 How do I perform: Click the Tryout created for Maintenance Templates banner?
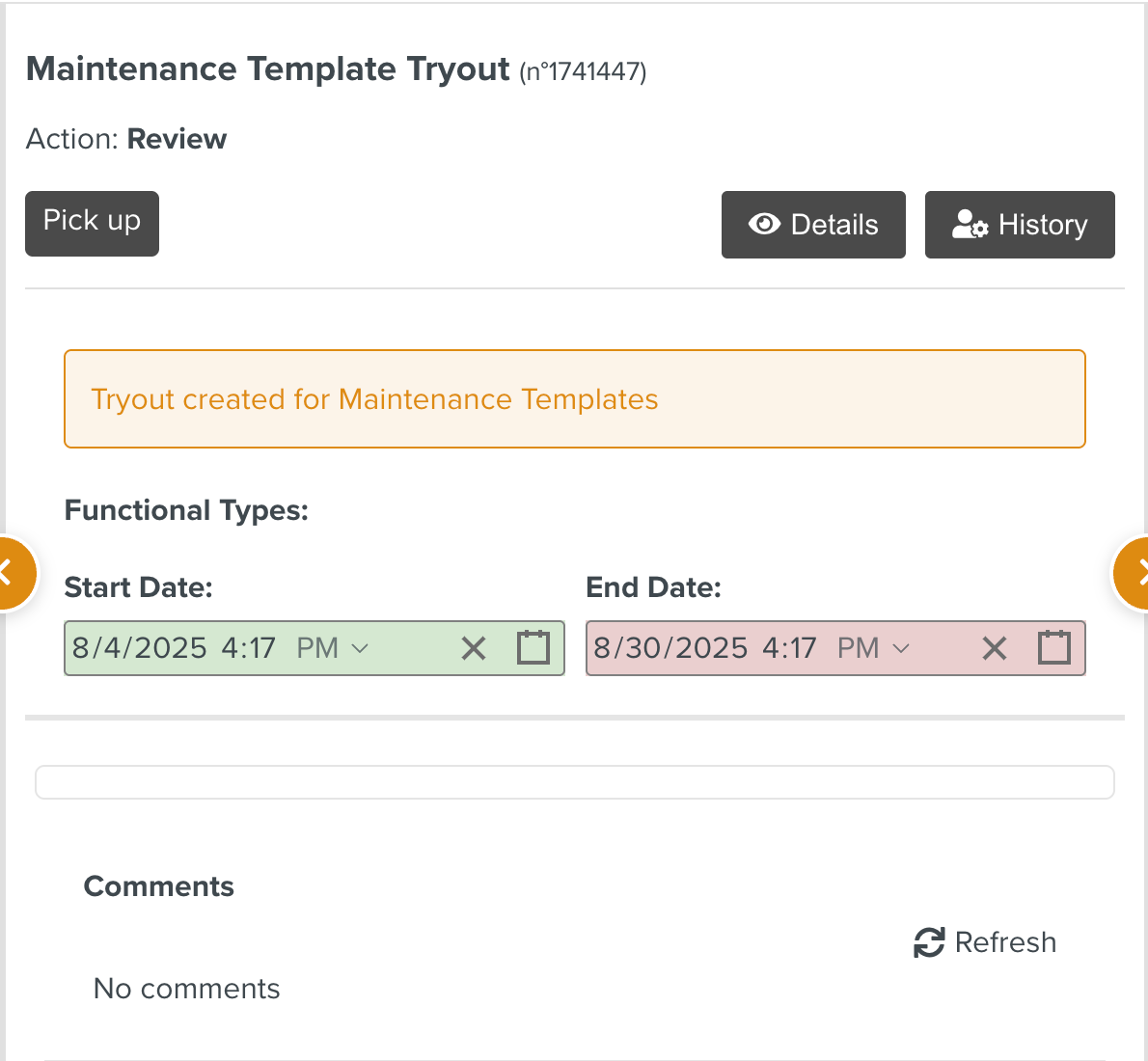(574, 399)
